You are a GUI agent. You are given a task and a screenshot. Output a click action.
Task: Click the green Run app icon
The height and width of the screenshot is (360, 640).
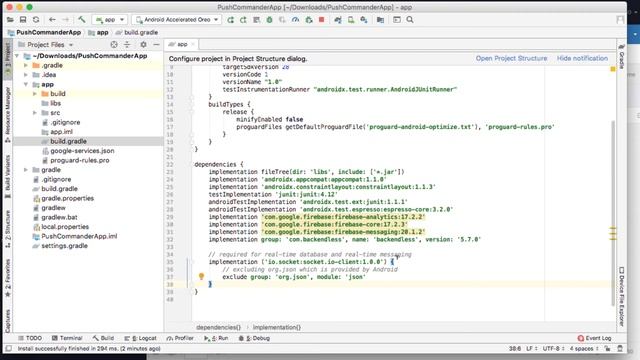click(231, 20)
